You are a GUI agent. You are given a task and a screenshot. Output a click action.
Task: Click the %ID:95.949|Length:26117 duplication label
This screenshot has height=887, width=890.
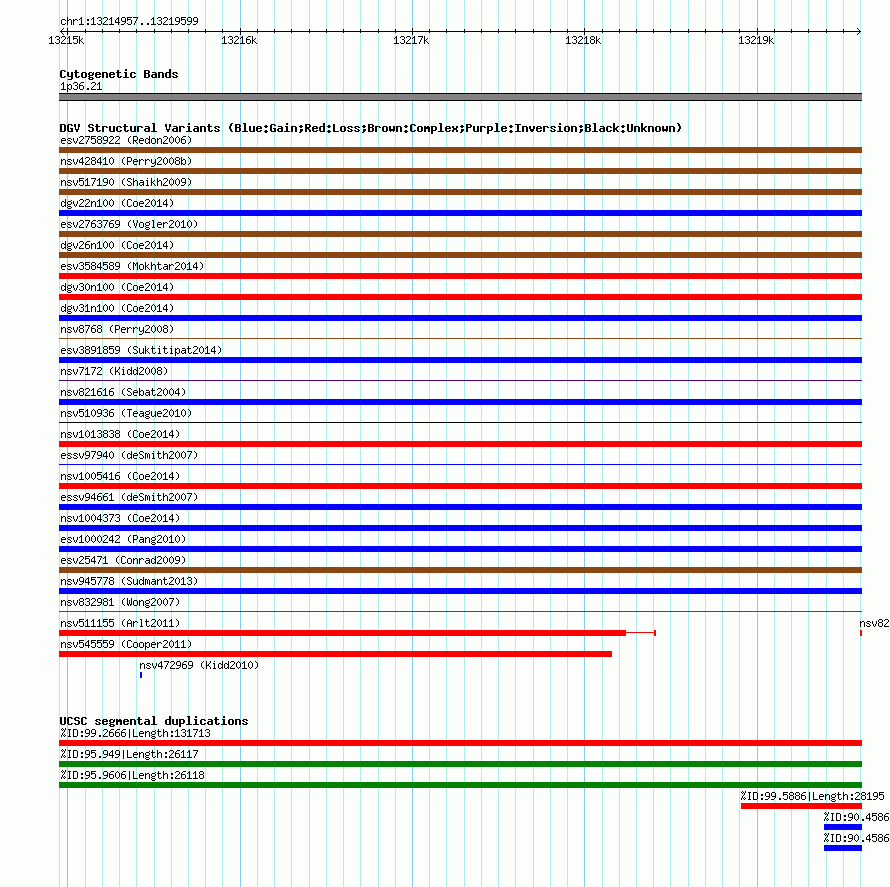(x=129, y=754)
